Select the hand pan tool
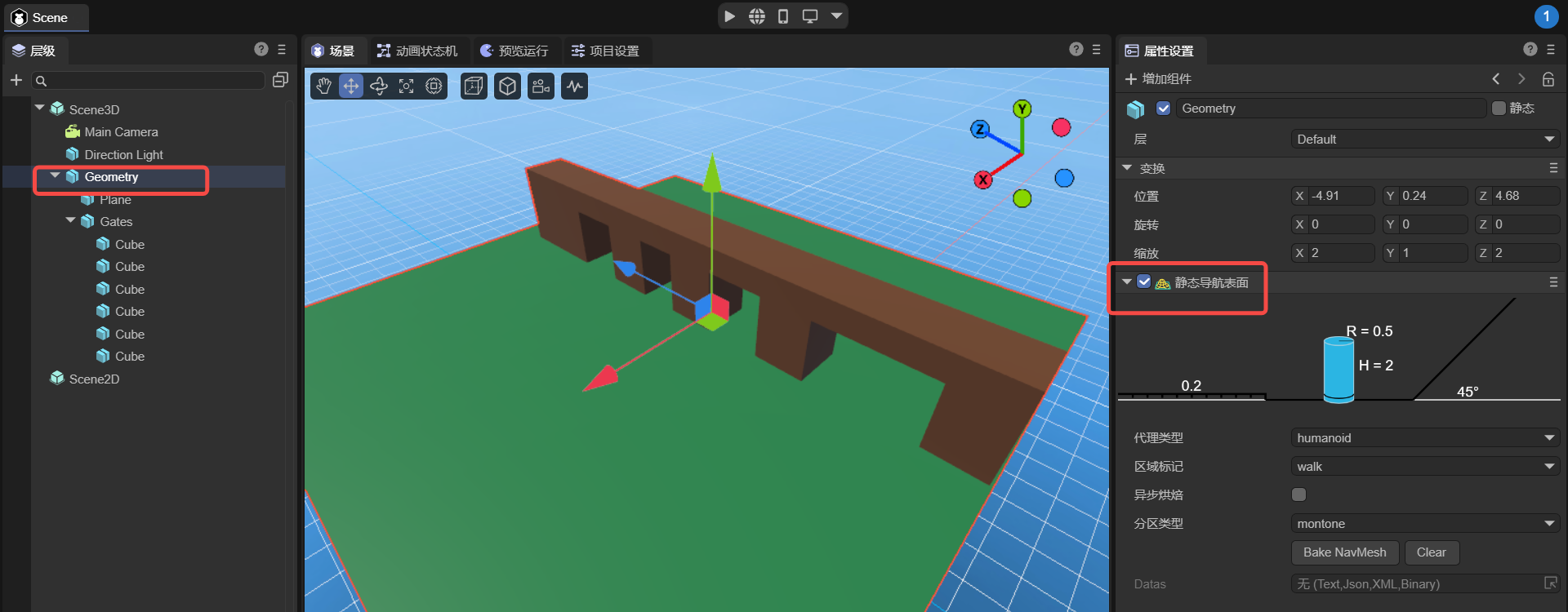This screenshot has height=612, width=1568. [324, 86]
